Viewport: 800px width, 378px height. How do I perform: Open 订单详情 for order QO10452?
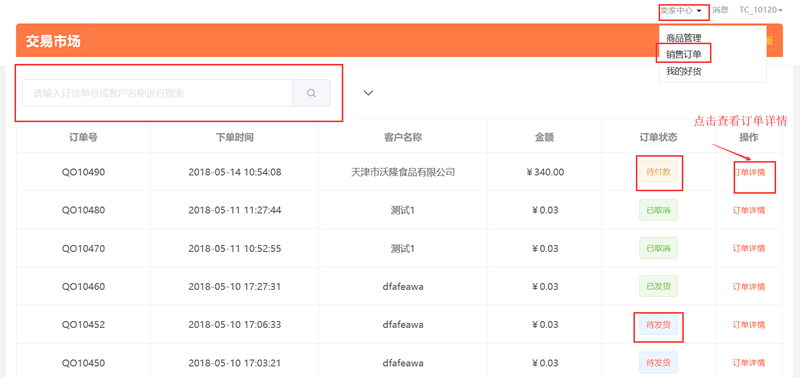[749, 325]
